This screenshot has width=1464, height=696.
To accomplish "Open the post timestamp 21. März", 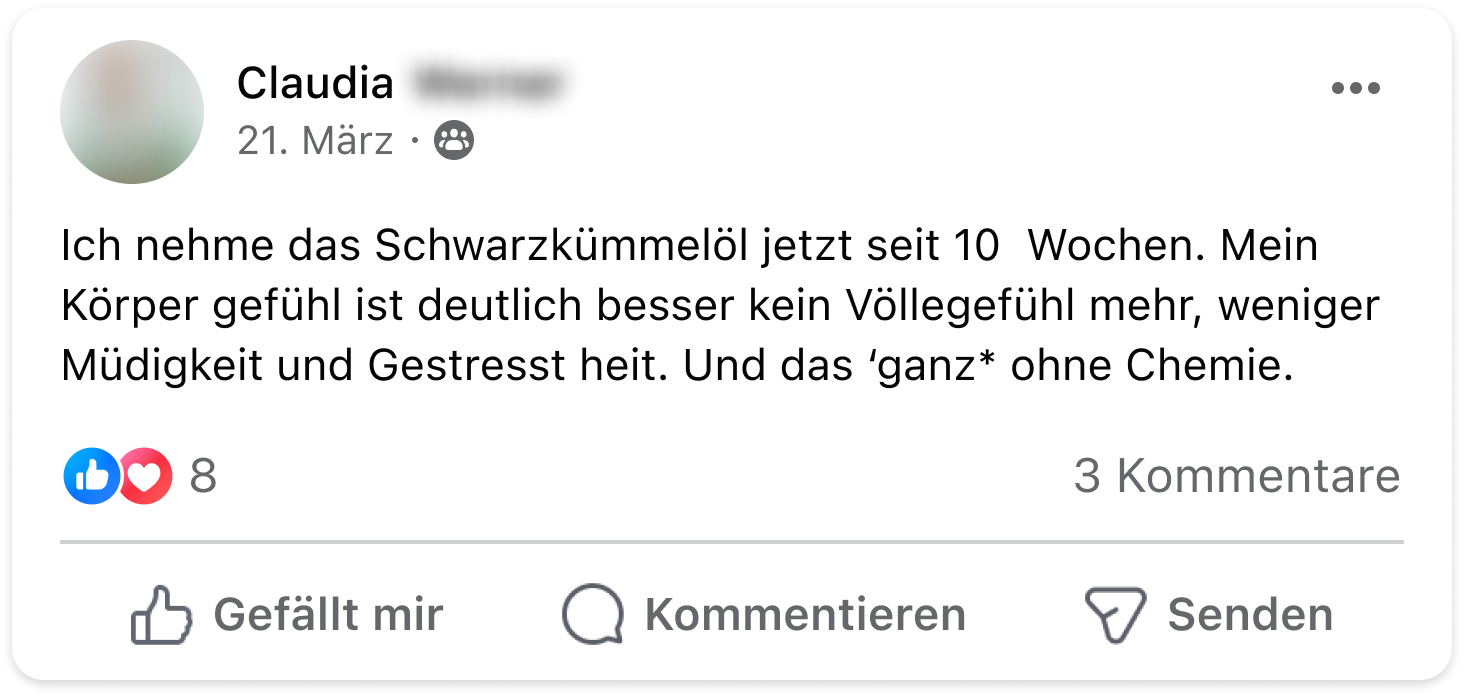I will (315, 142).
